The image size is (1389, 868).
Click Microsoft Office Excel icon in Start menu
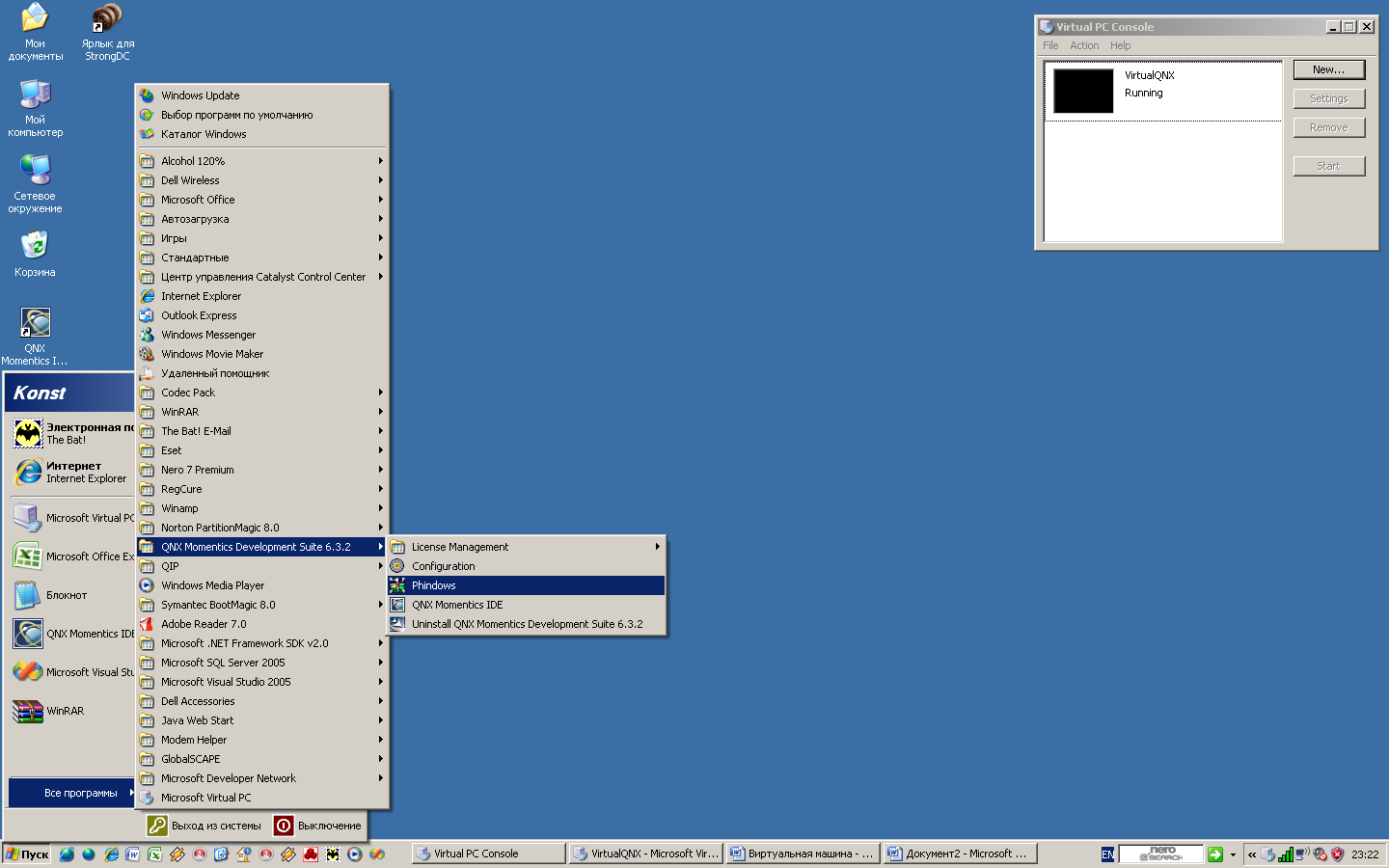coord(28,556)
